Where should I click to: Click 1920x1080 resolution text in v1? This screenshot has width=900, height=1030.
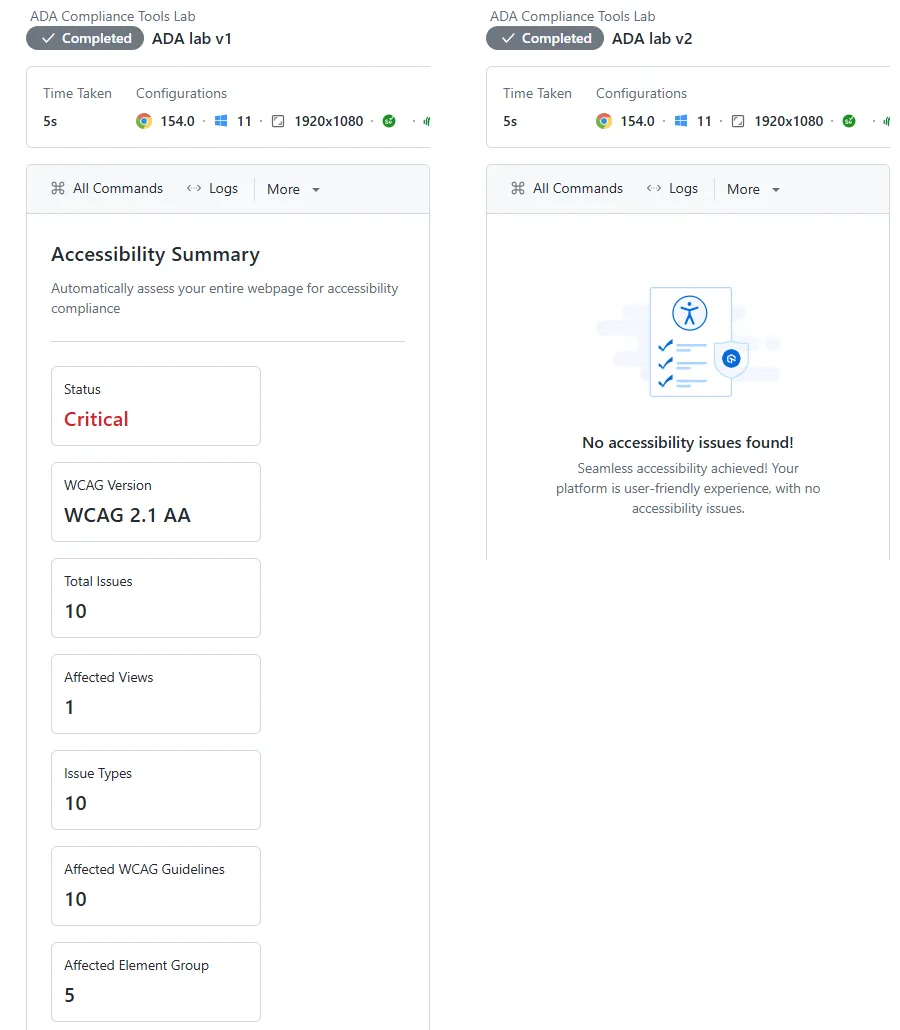click(x=328, y=121)
